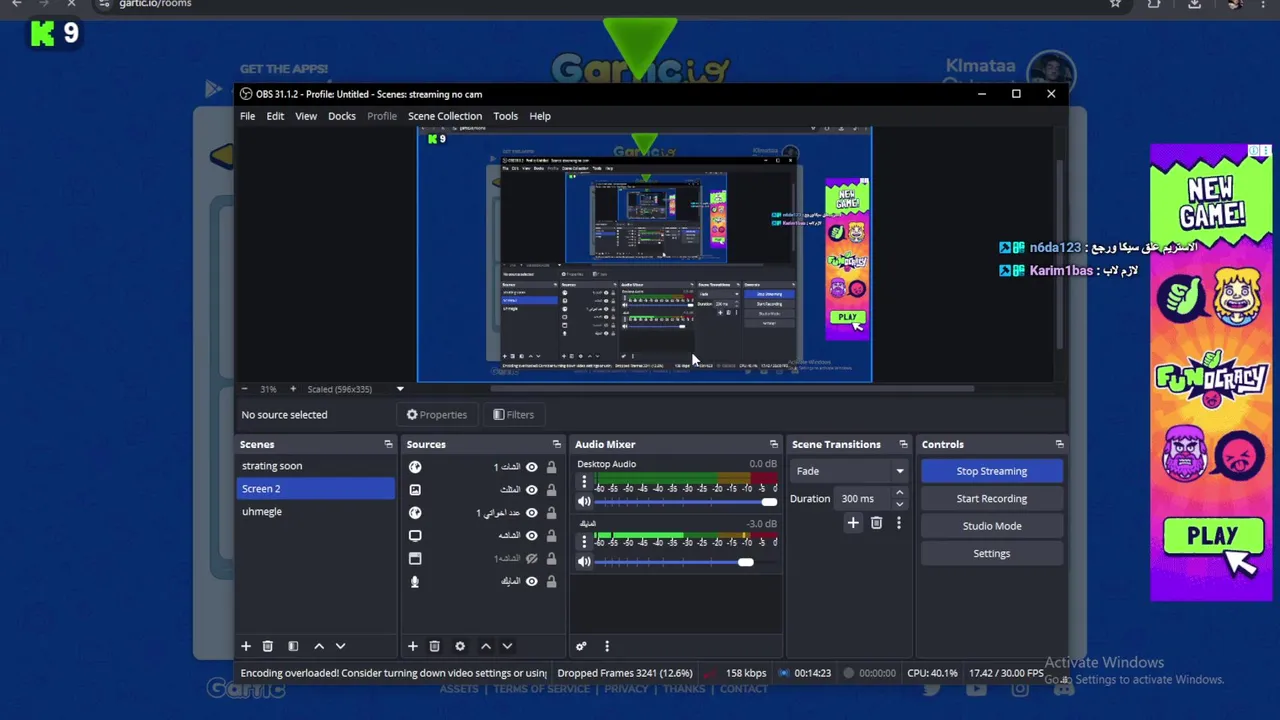This screenshot has height=720, width=1280.
Task: Open OBS Settings button
Action: 992,553
